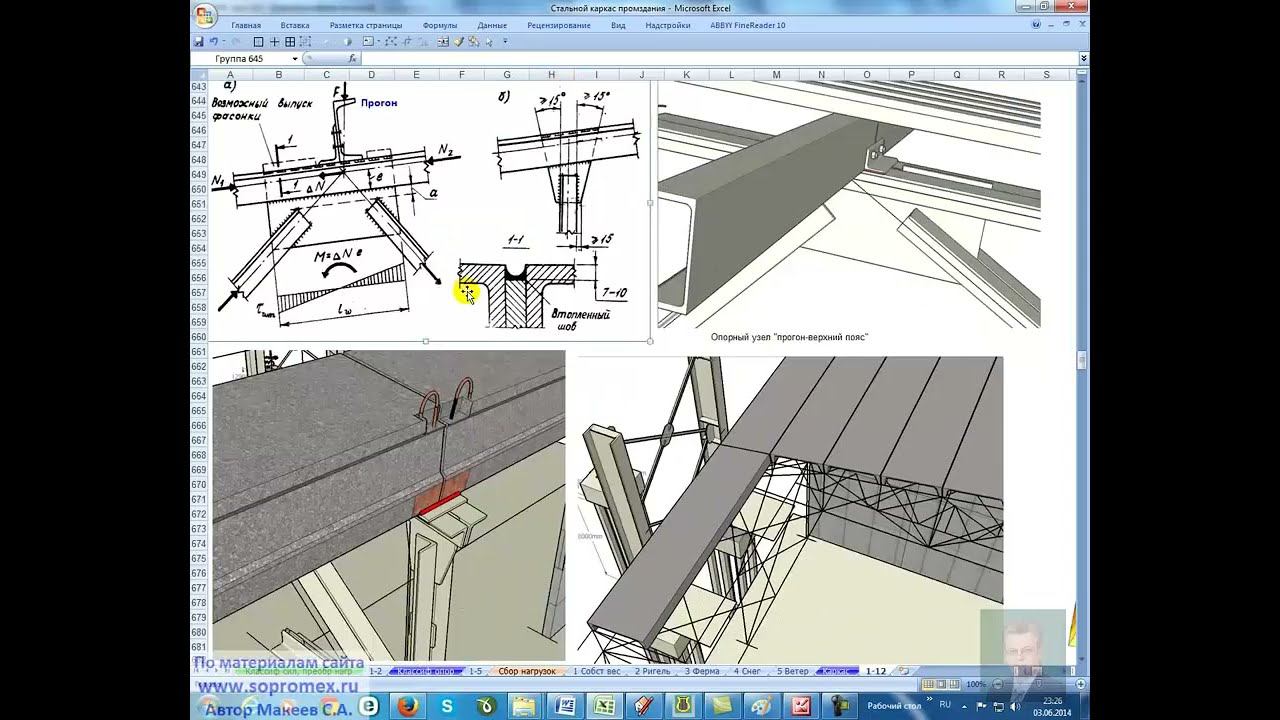Screen dimensions: 1280x720
Task: Expand the Name Box dropdown
Action: [x=295, y=59]
